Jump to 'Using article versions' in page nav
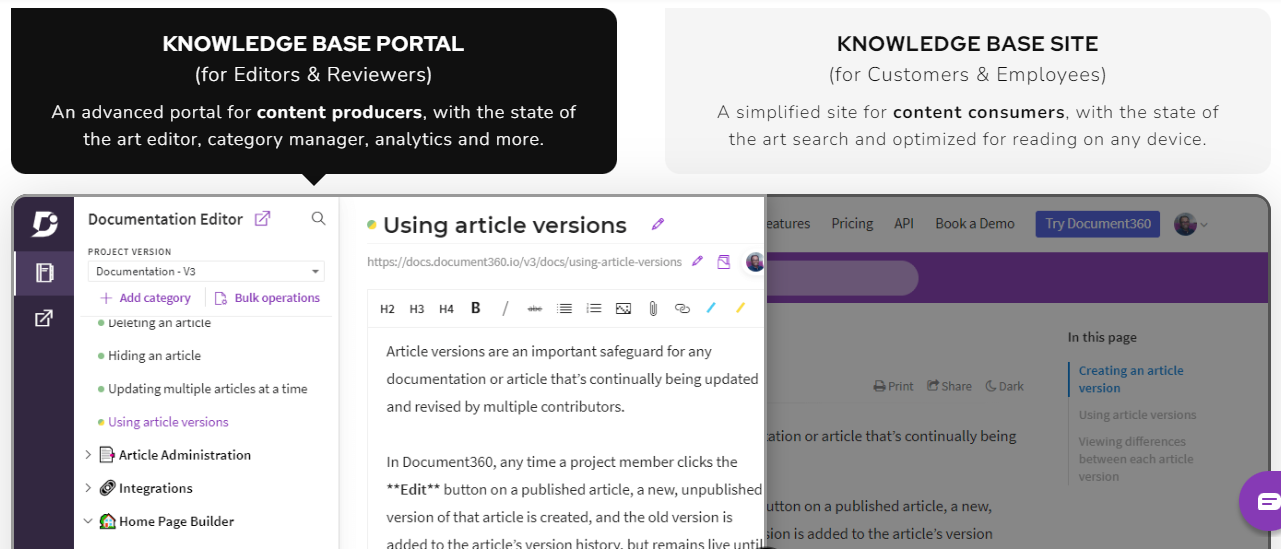 pos(1137,415)
